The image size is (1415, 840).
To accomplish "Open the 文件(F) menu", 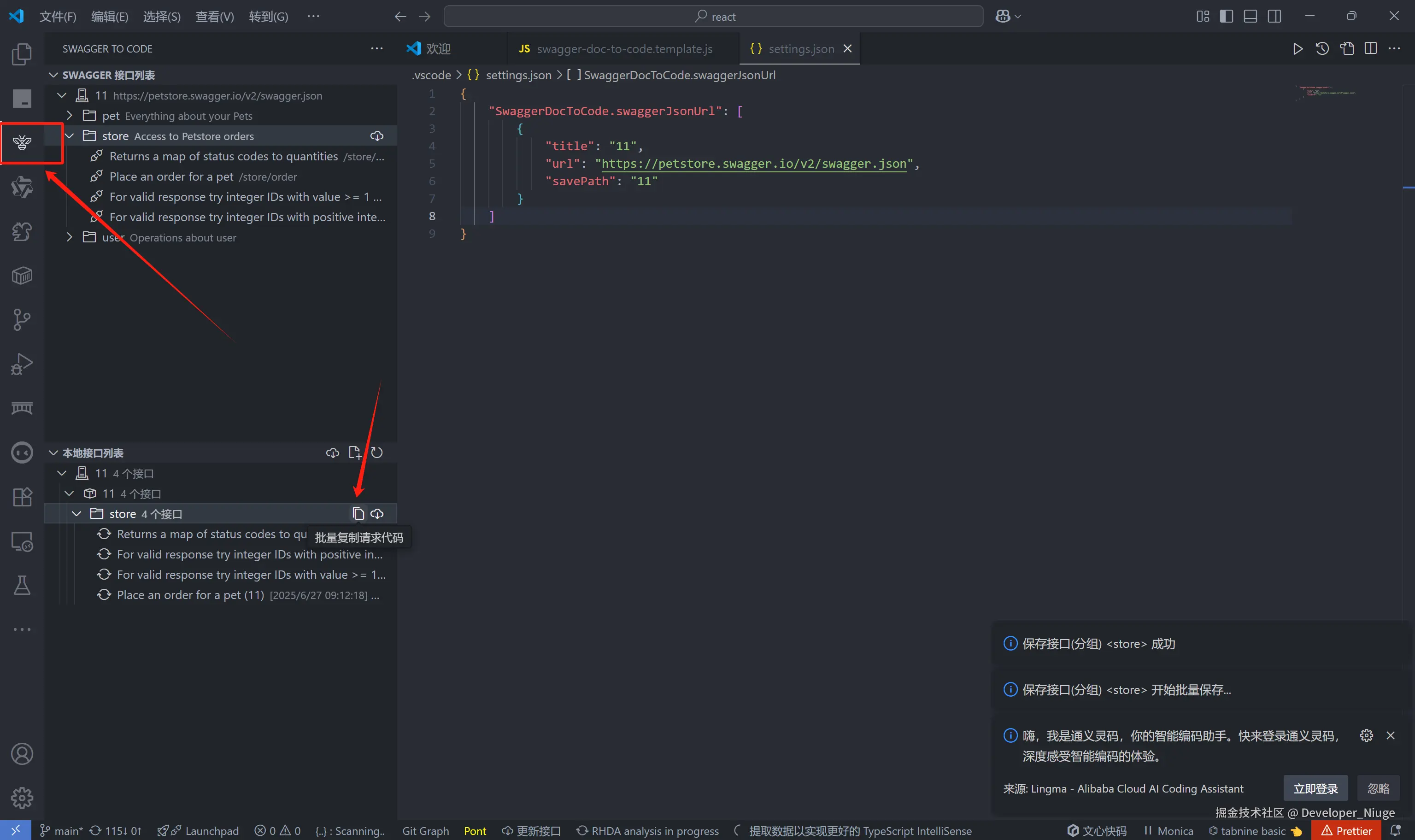I will pos(58,17).
